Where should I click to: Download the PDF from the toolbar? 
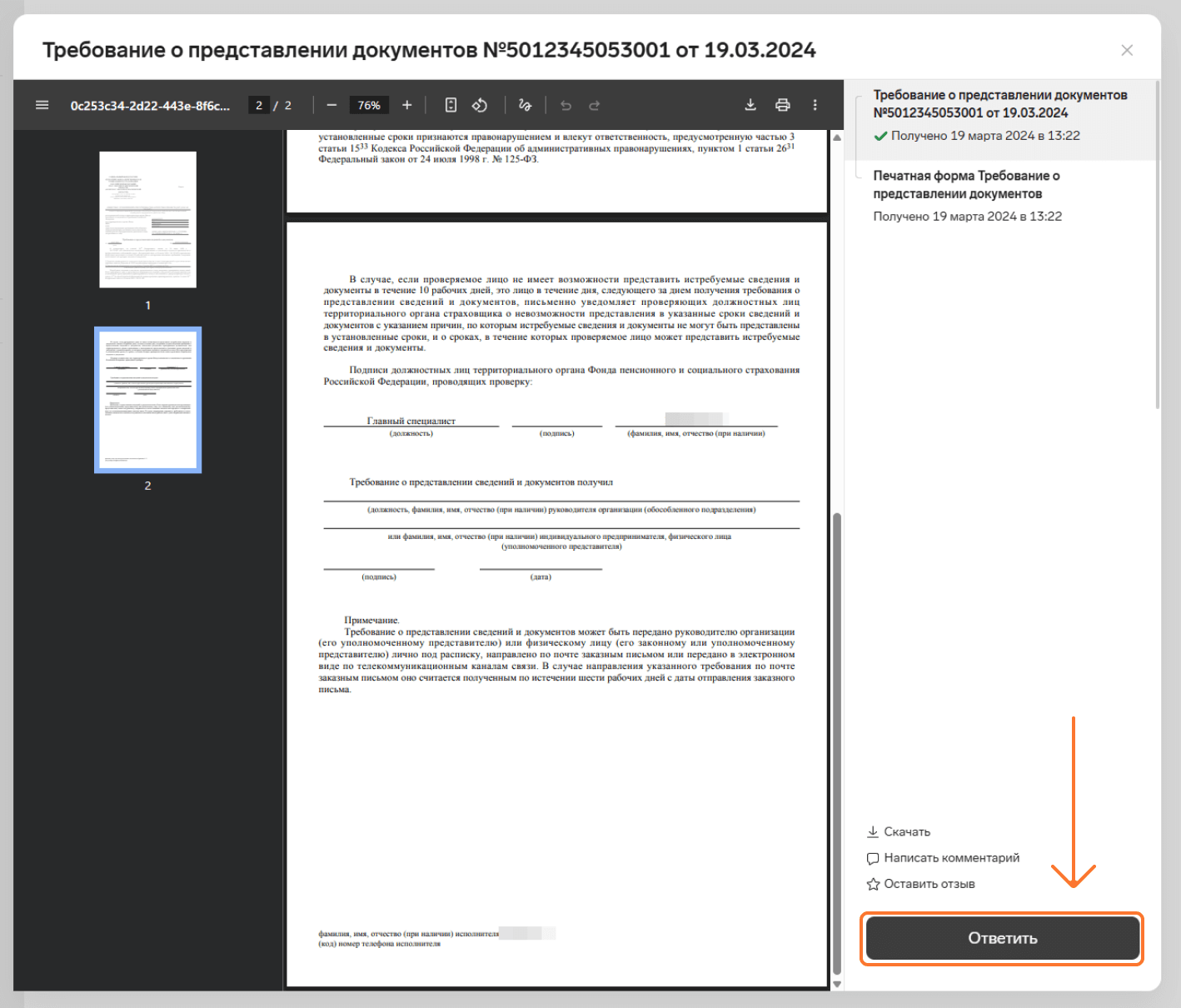coord(750,105)
